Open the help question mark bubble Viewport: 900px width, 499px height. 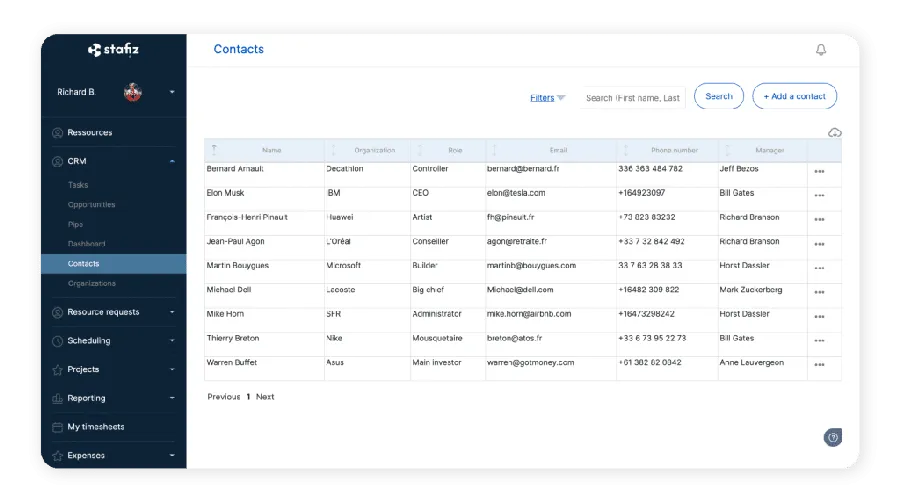(832, 438)
